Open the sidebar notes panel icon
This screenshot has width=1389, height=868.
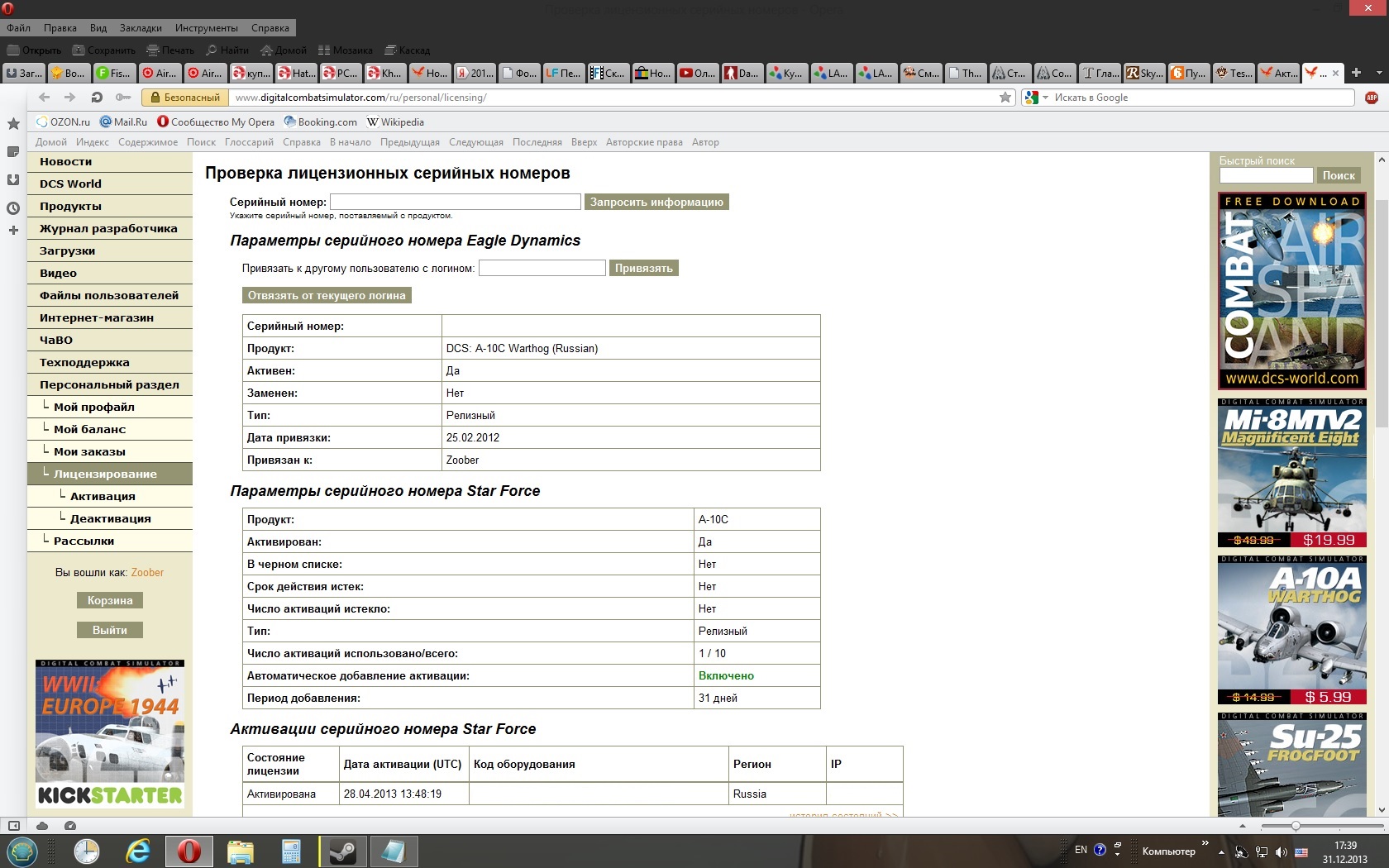13,152
